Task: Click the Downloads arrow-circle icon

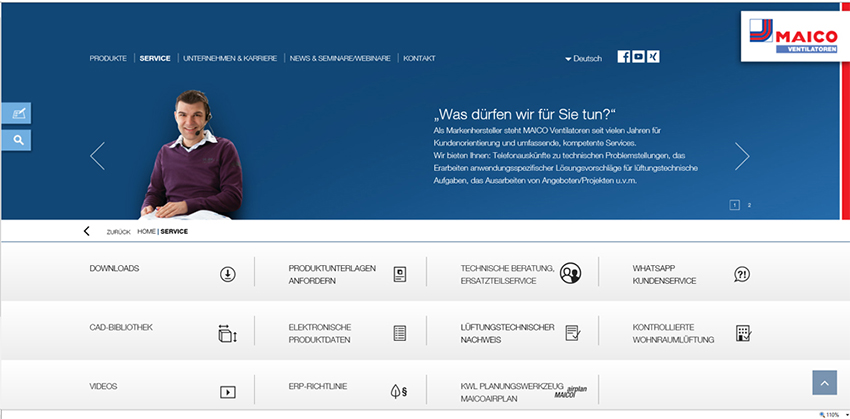Action: coord(228,274)
